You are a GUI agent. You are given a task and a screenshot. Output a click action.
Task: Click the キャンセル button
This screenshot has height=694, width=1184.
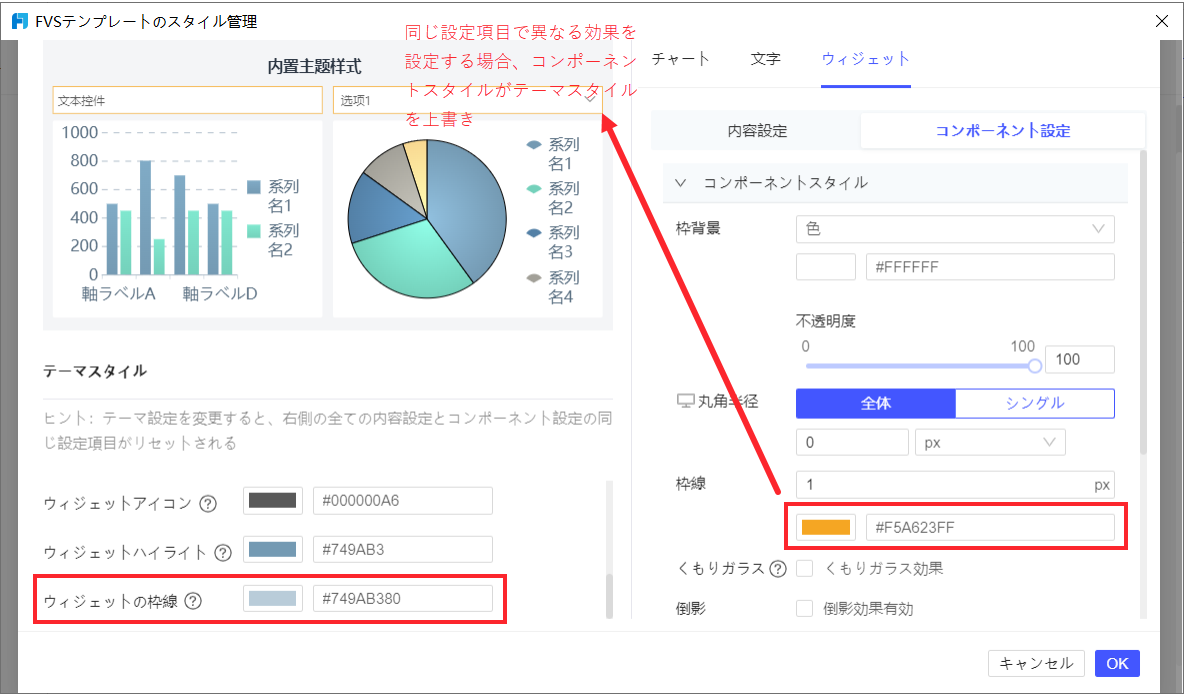[1036, 664]
